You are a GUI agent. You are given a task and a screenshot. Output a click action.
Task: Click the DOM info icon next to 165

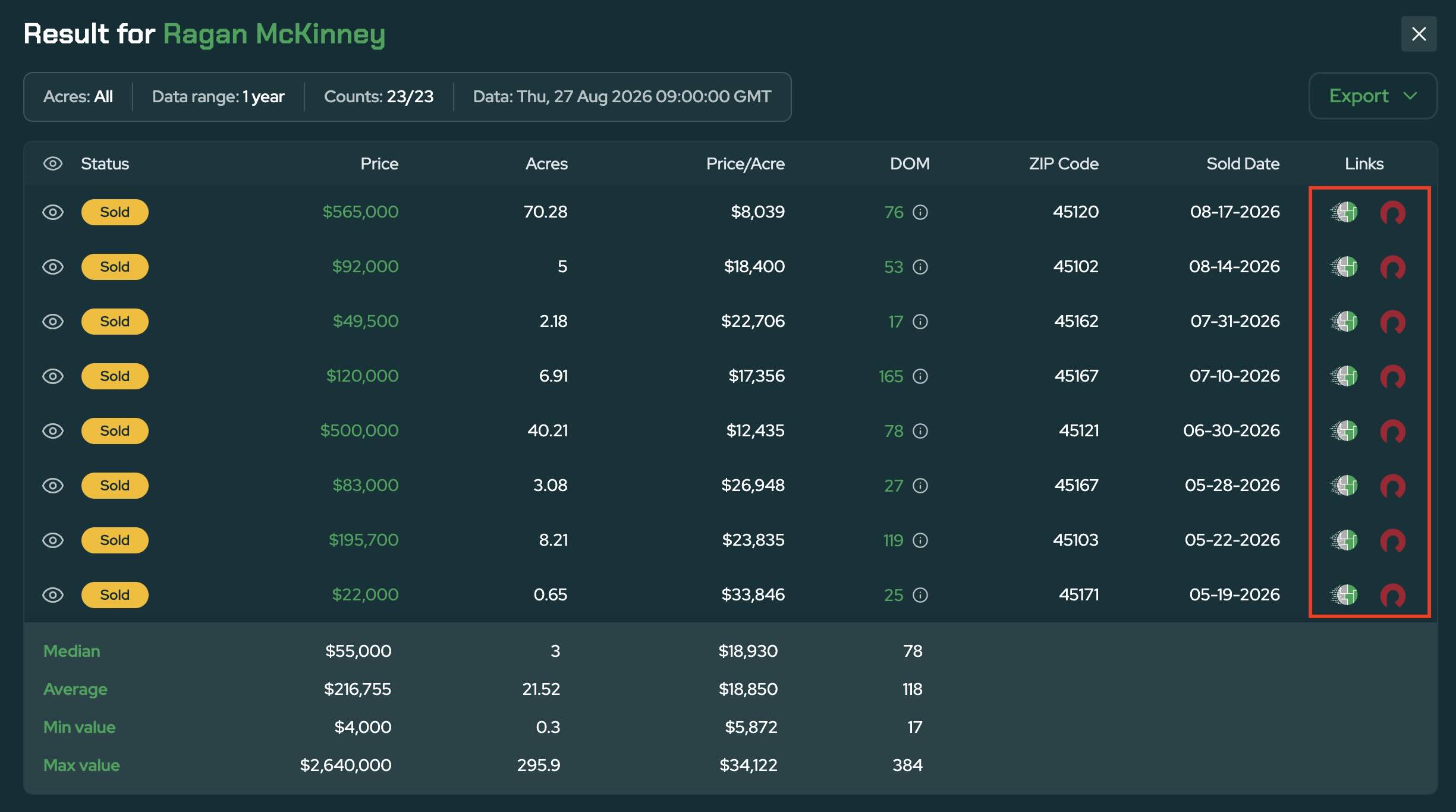(920, 376)
